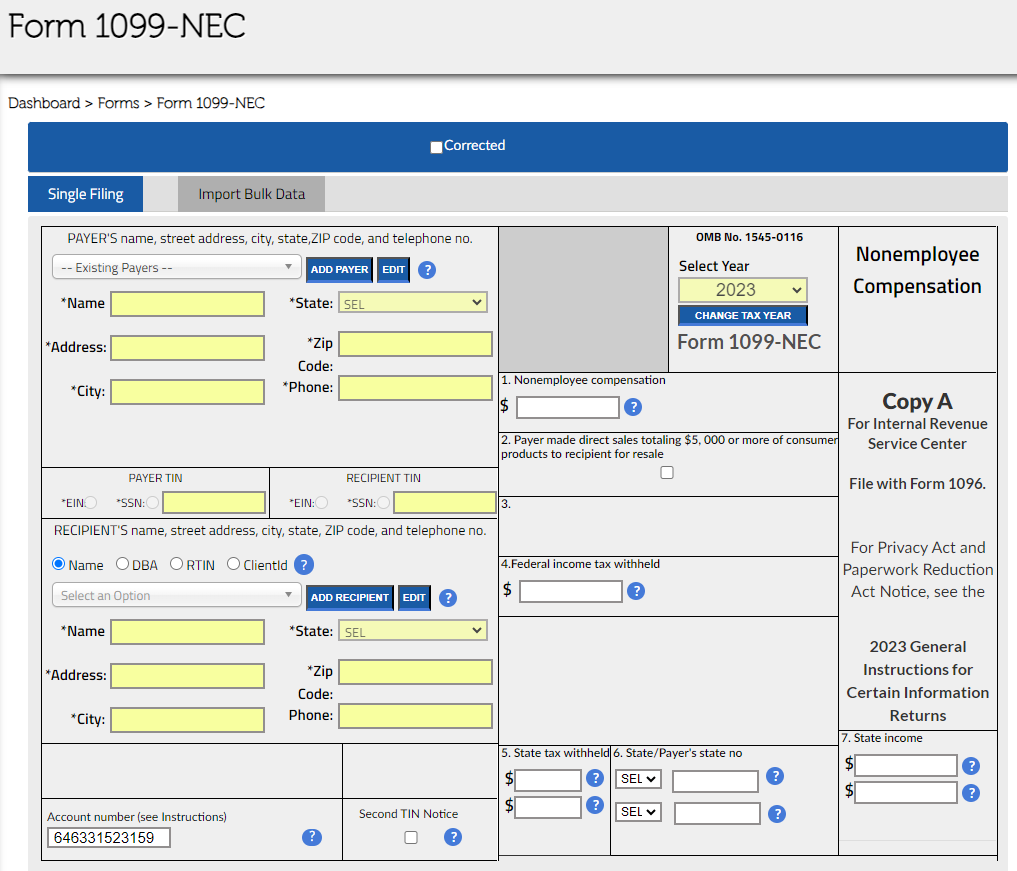Click the CHANGE TAX YEAR button

pyautogui.click(x=742, y=315)
